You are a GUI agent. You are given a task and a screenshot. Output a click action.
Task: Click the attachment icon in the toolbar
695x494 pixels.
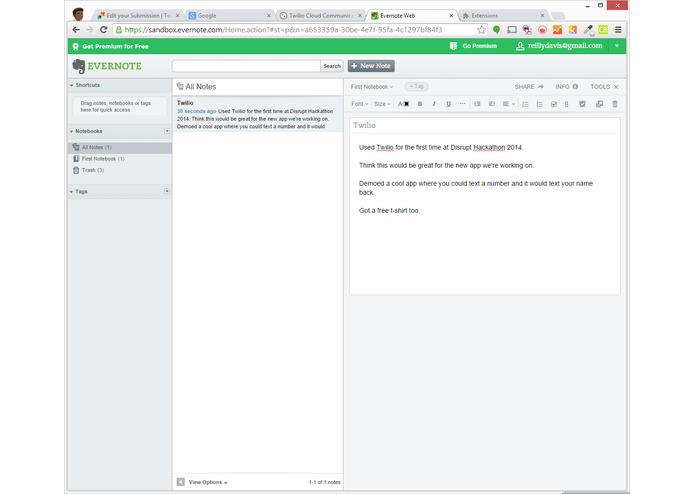566,104
